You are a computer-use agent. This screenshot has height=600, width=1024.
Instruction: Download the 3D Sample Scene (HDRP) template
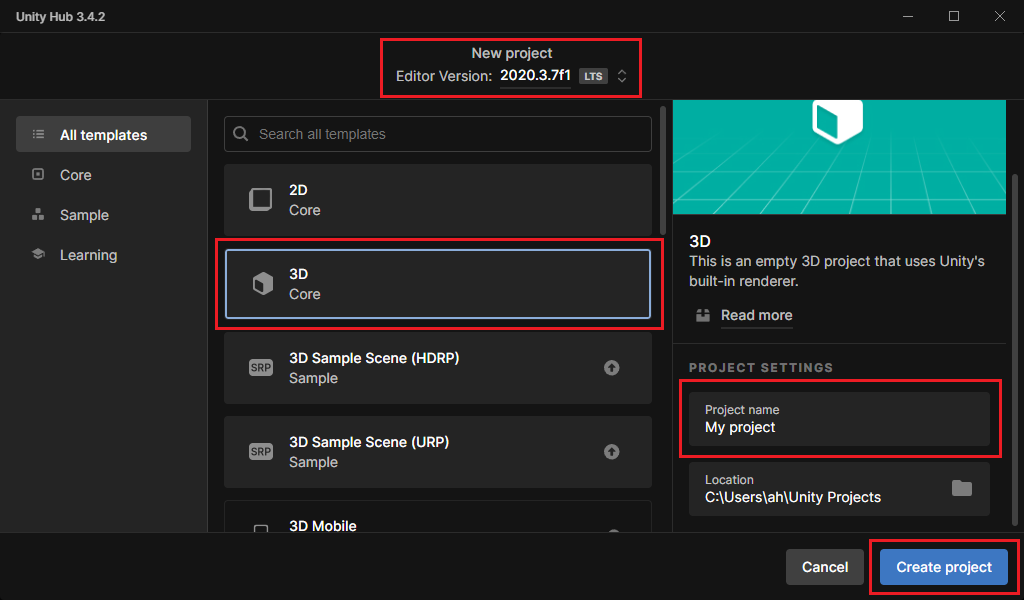(611, 368)
